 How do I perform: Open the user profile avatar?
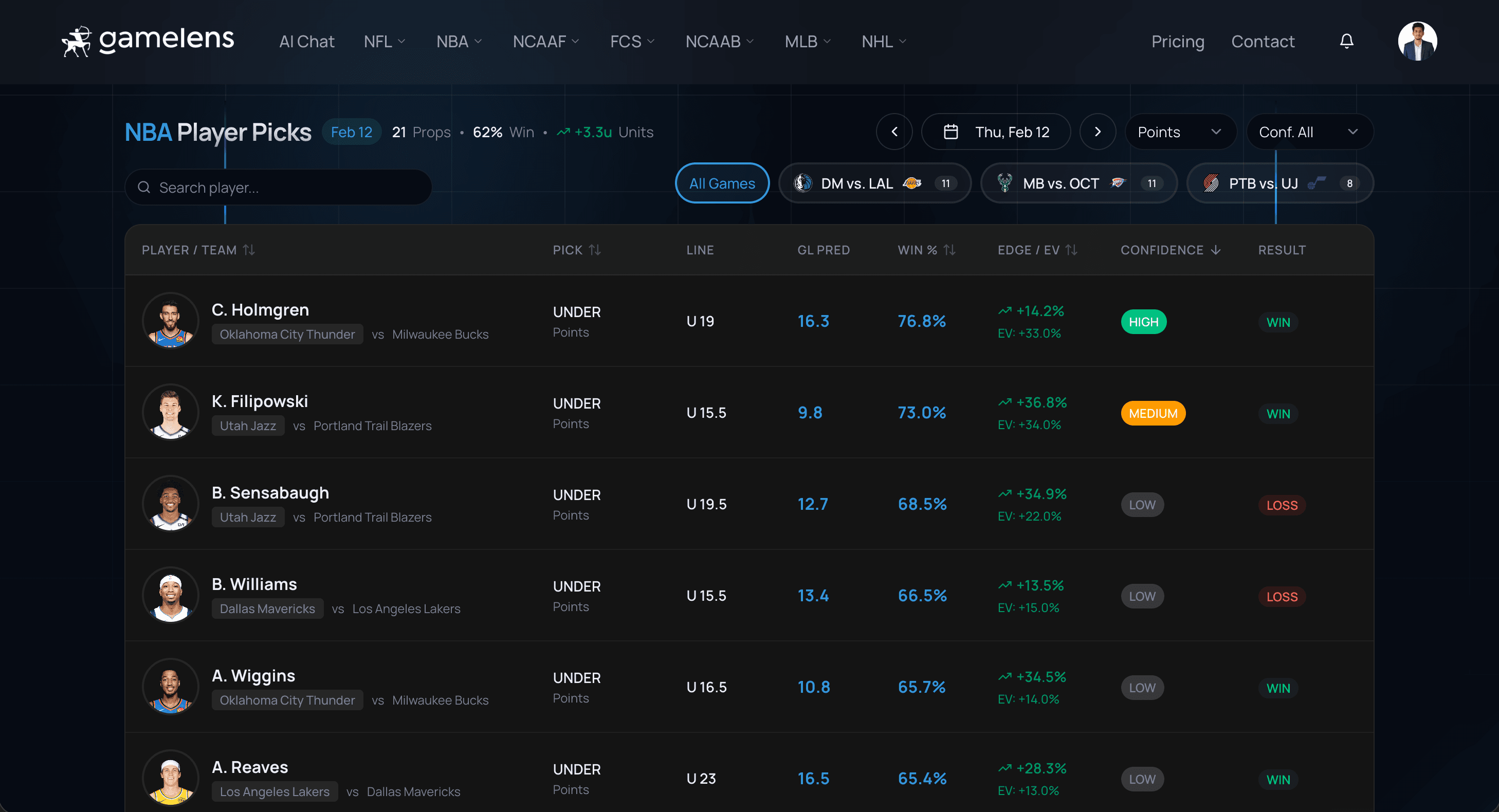click(x=1418, y=41)
